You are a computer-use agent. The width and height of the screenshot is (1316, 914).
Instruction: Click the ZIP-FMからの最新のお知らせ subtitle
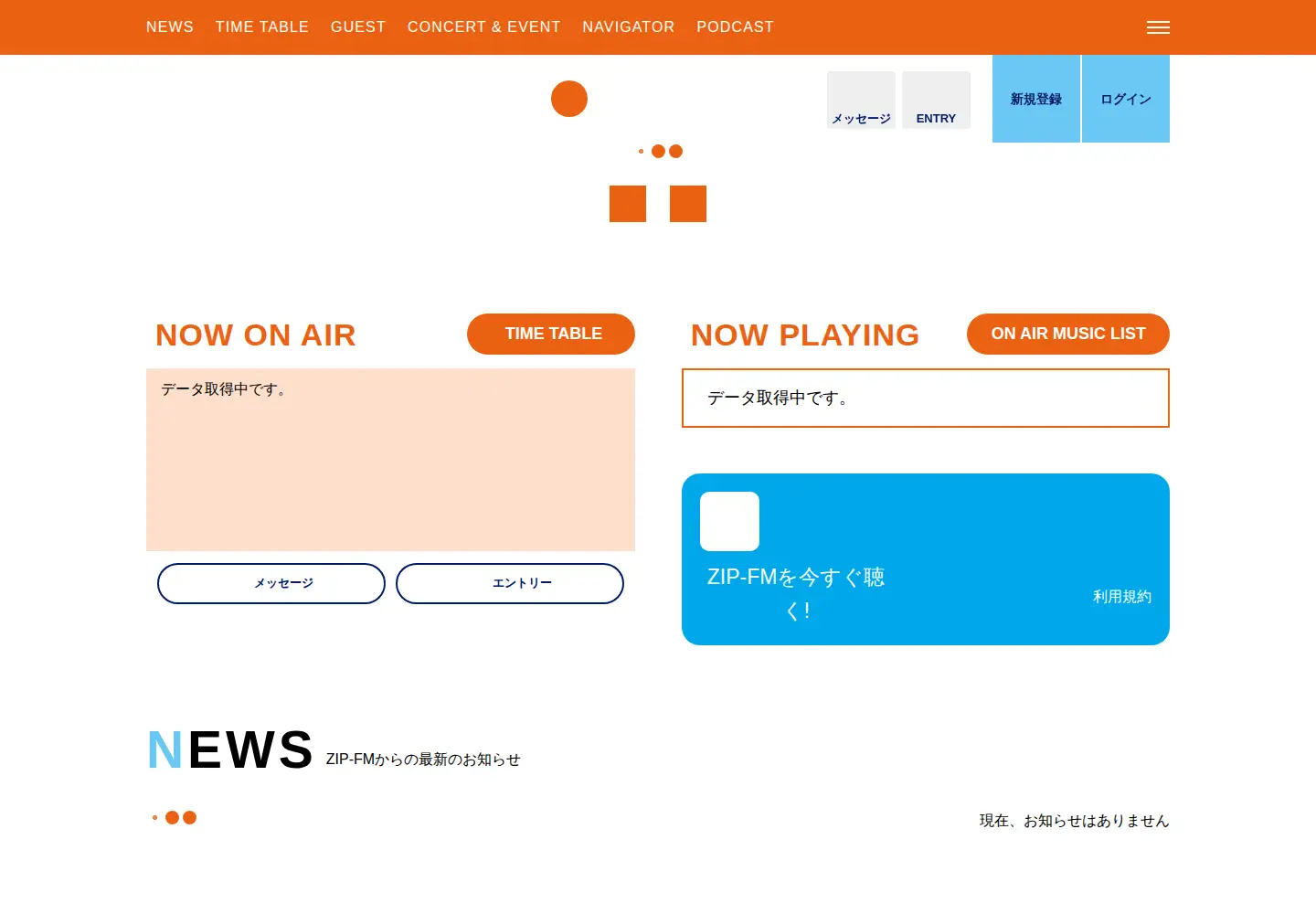click(423, 760)
